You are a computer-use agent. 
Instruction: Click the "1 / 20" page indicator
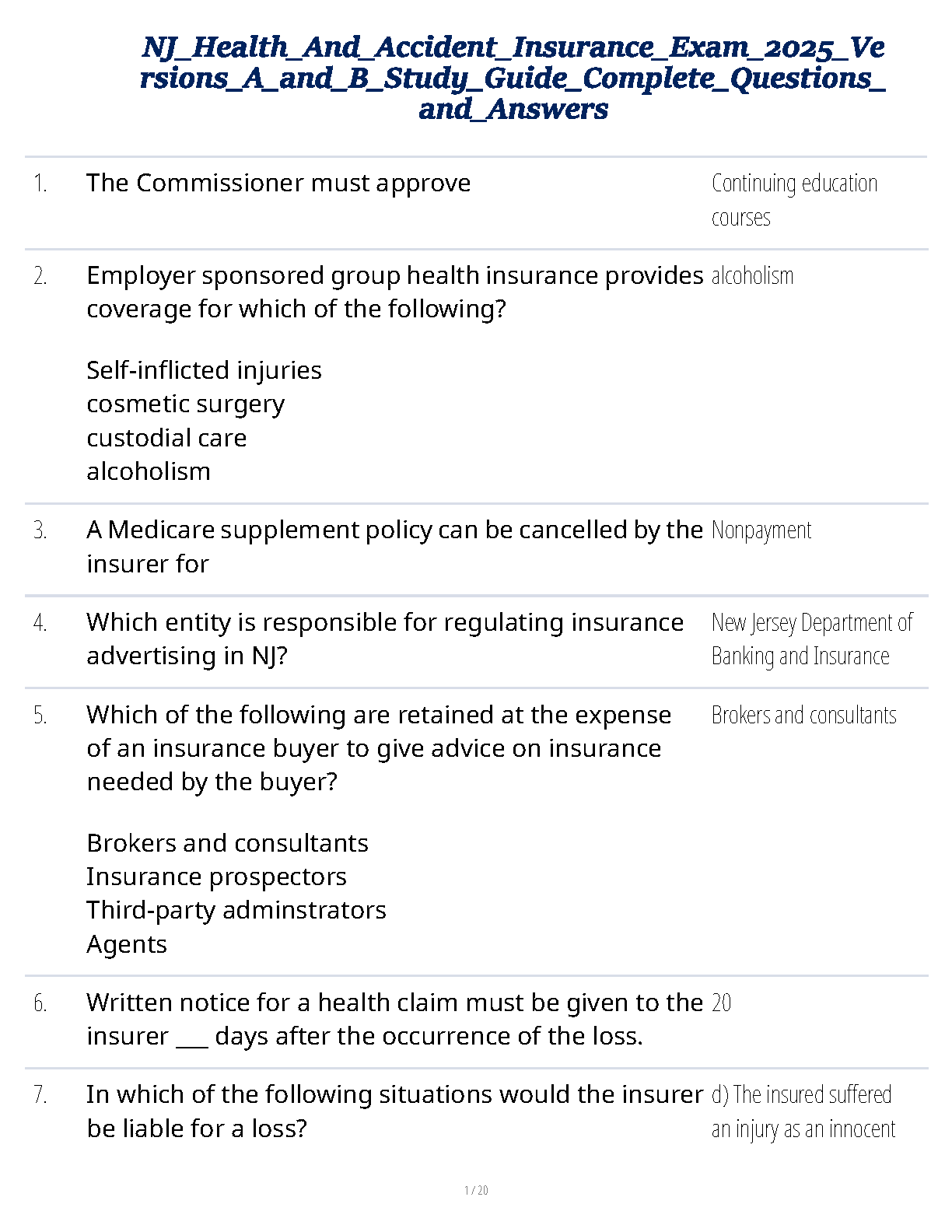click(x=476, y=1190)
